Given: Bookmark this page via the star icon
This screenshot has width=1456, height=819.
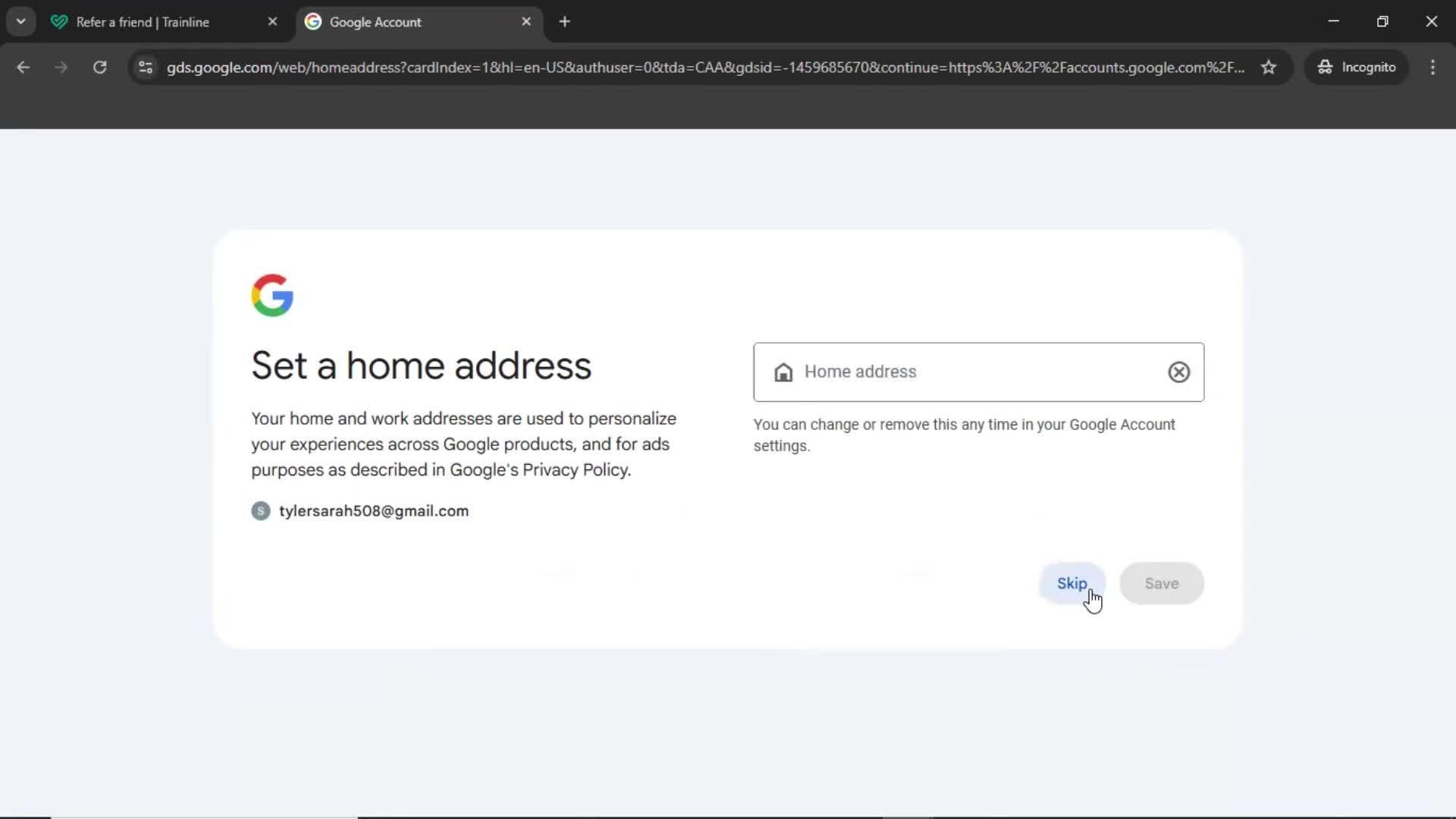Looking at the screenshot, I should (1269, 67).
